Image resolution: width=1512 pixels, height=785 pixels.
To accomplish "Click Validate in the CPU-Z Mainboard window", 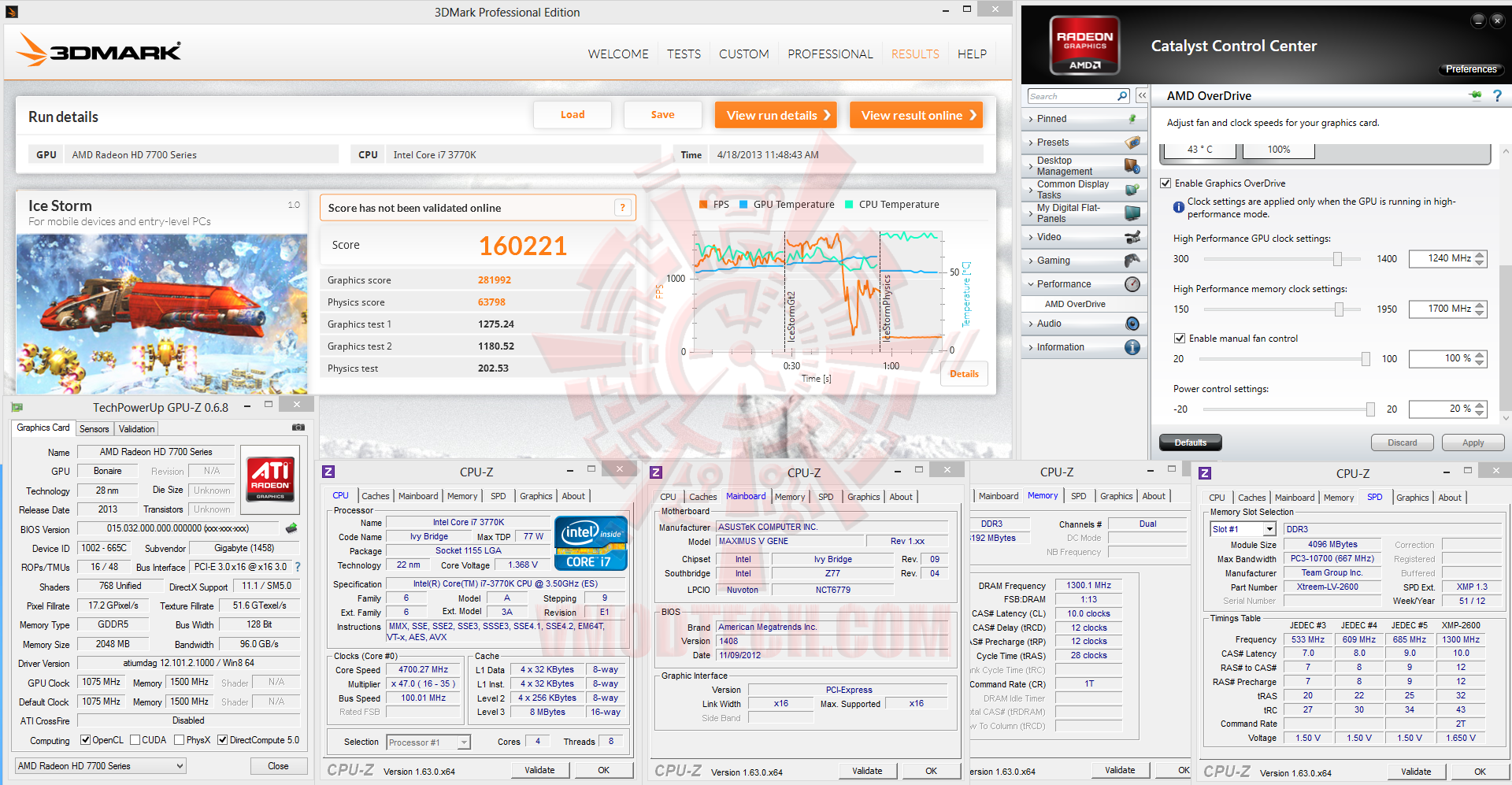I will (x=867, y=771).
